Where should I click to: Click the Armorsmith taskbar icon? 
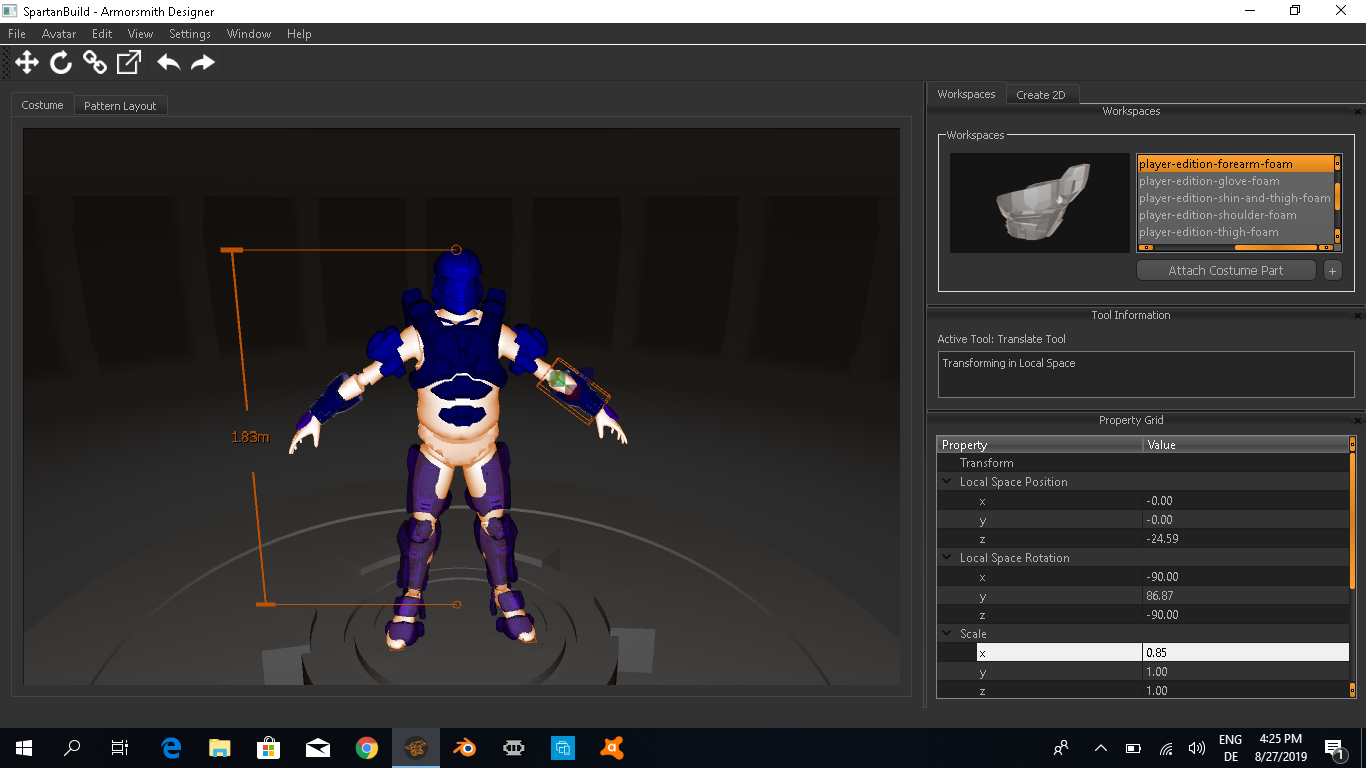coord(416,747)
